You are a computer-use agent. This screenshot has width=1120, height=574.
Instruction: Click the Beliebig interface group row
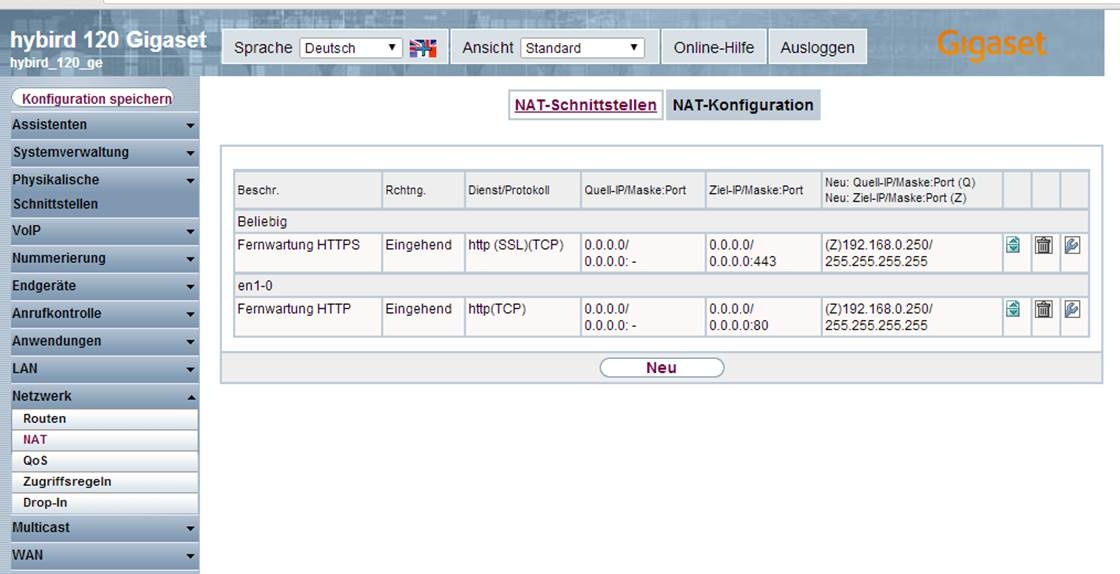[661, 222]
